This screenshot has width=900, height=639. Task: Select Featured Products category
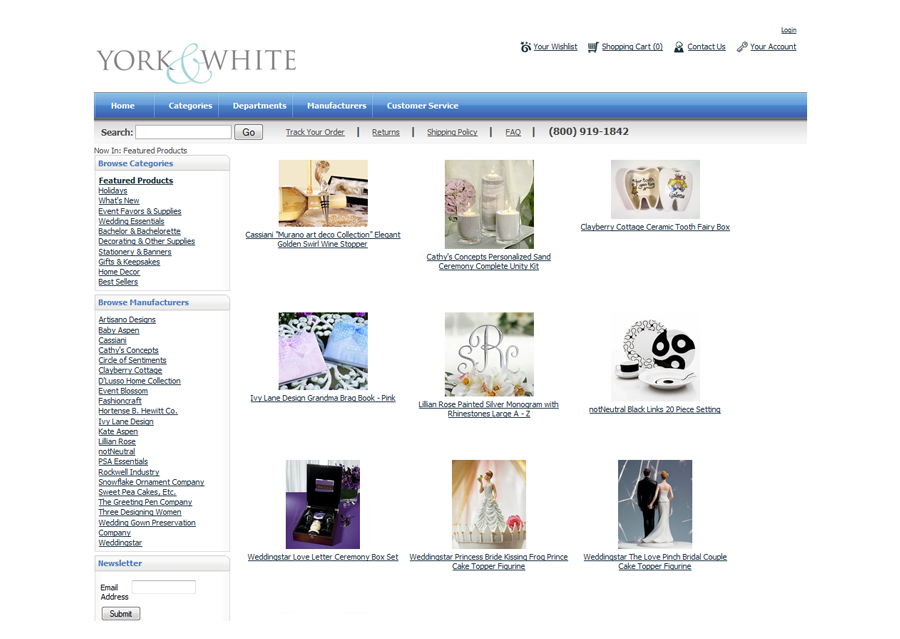click(x=135, y=180)
